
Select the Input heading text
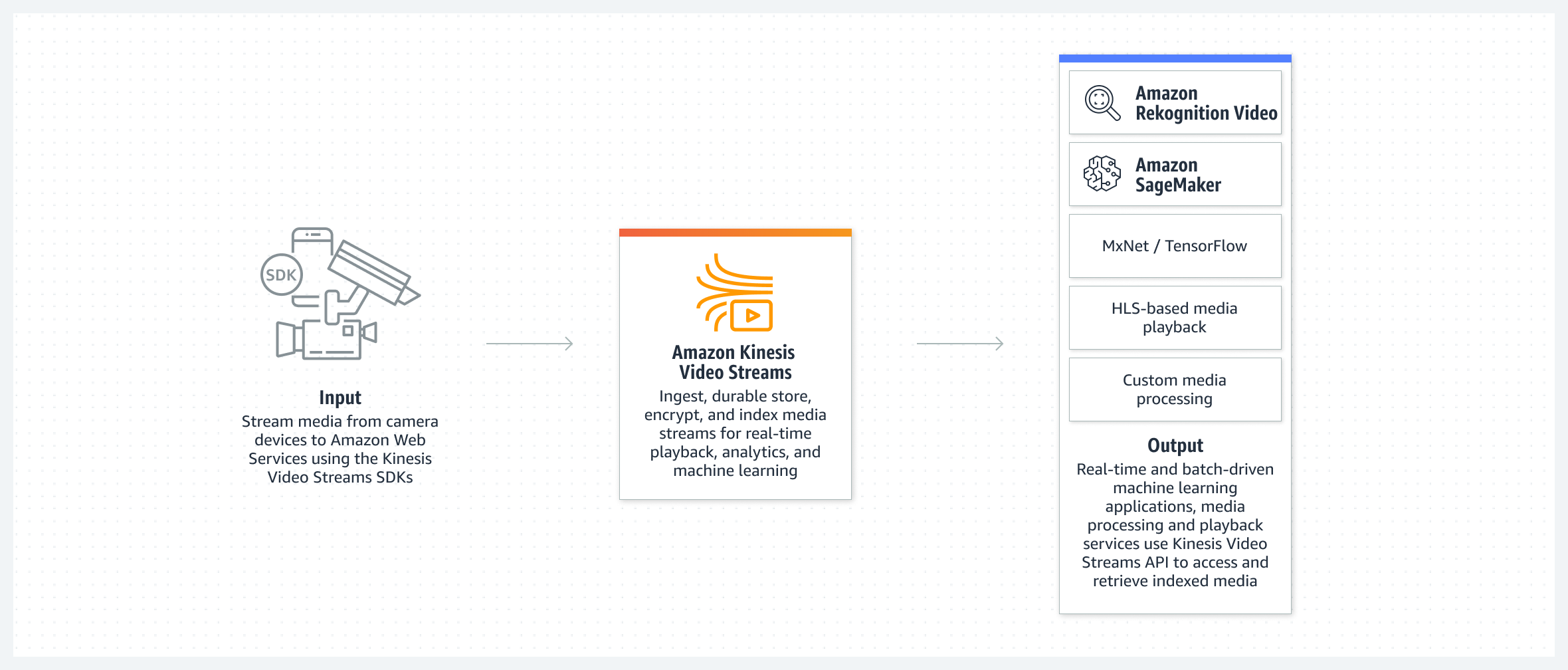pyautogui.click(x=340, y=397)
